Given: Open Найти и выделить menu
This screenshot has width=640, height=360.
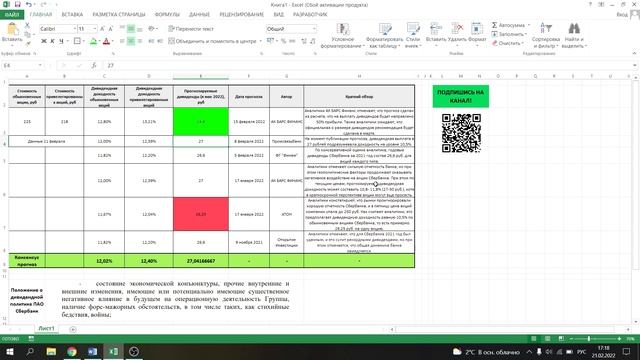Looking at the screenshot, I should point(574,36).
